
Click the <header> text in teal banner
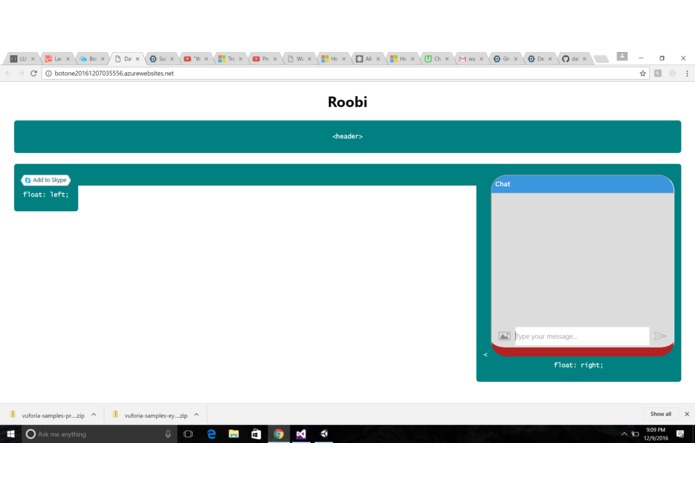tap(348, 136)
